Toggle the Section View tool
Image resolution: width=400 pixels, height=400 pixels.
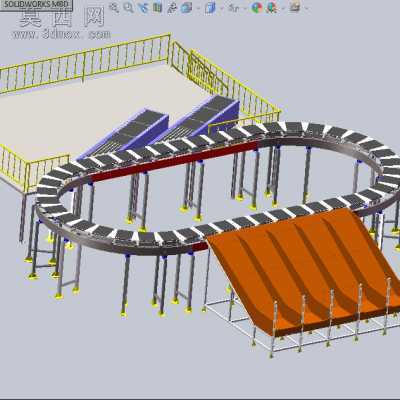(157, 7)
